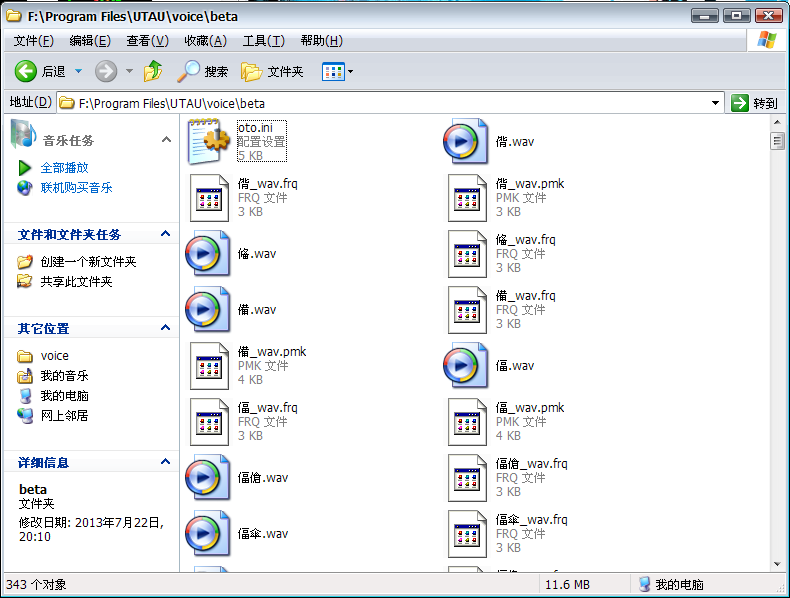The height and width of the screenshot is (598, 790).
Task: Open the 编辑(E) menu
Action: point(90,41)
